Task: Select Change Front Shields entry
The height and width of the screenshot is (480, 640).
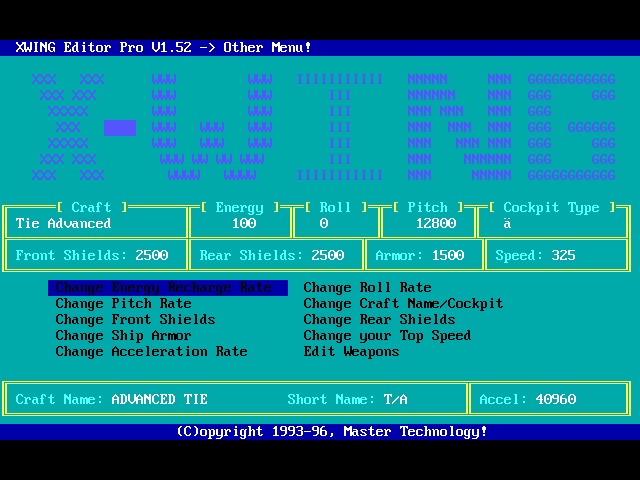Action: click(x=135, y=320)
